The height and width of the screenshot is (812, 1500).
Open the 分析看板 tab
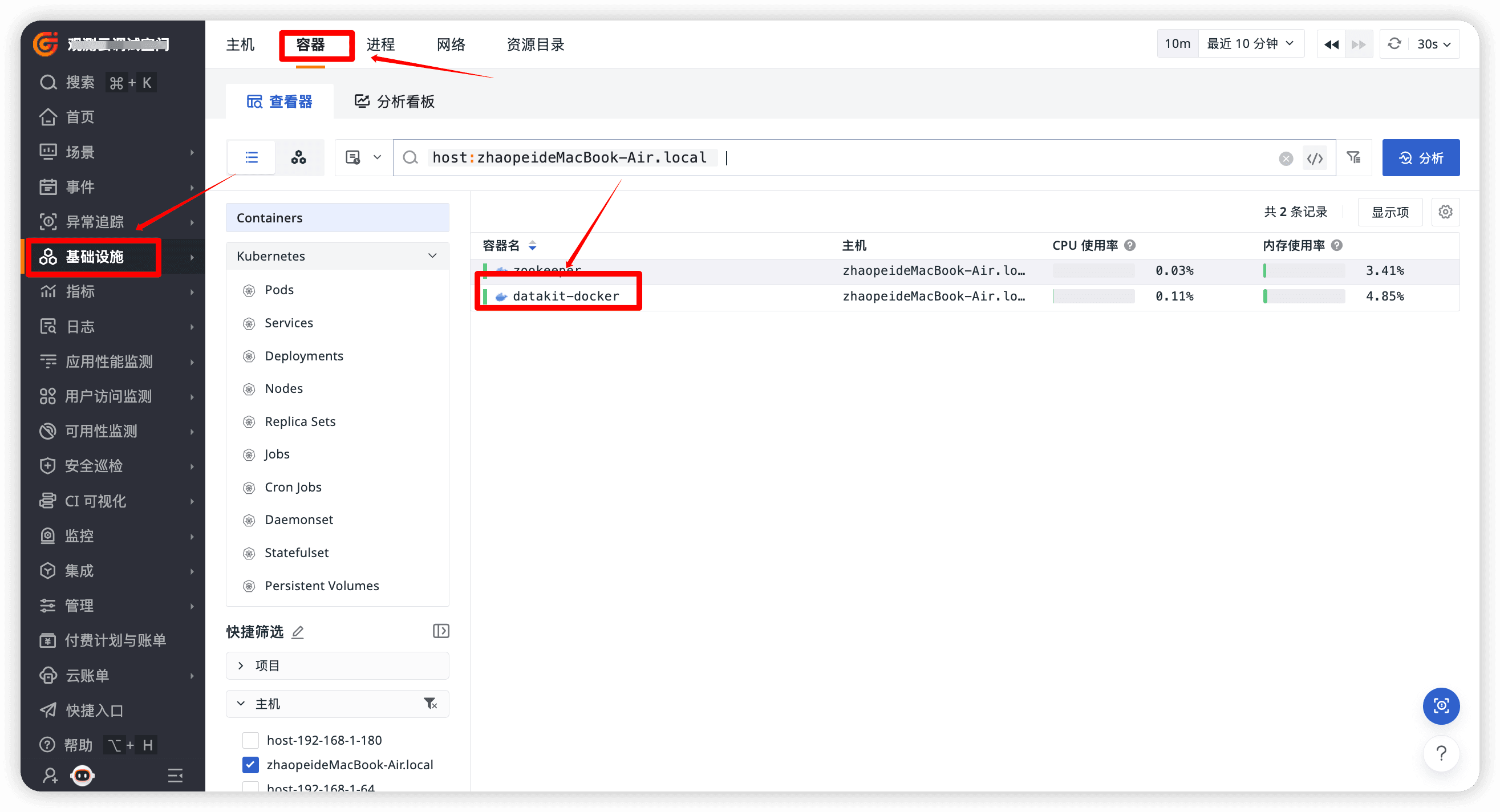point(406,101)
